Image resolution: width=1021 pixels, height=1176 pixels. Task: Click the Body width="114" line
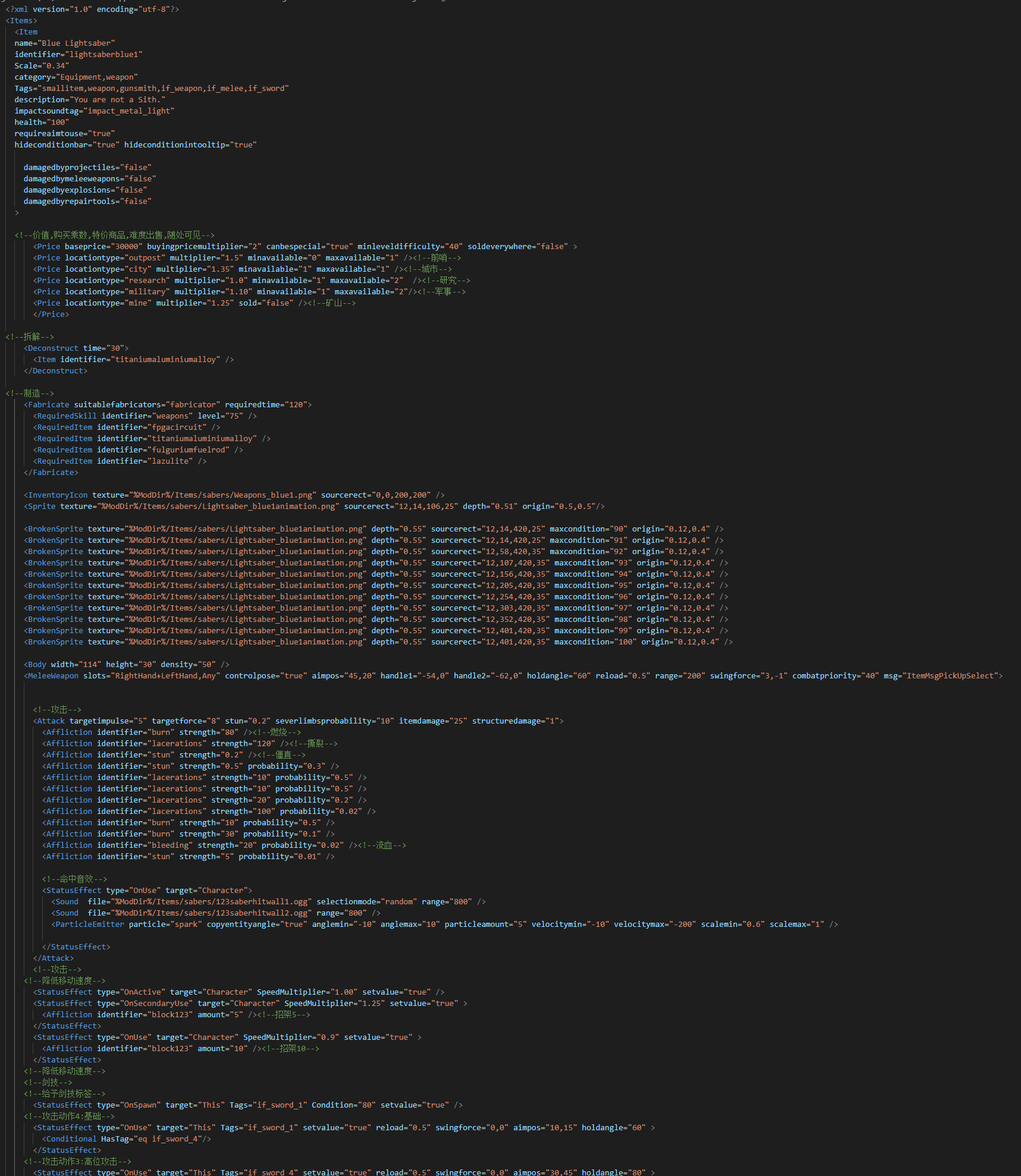click(127, 665)
